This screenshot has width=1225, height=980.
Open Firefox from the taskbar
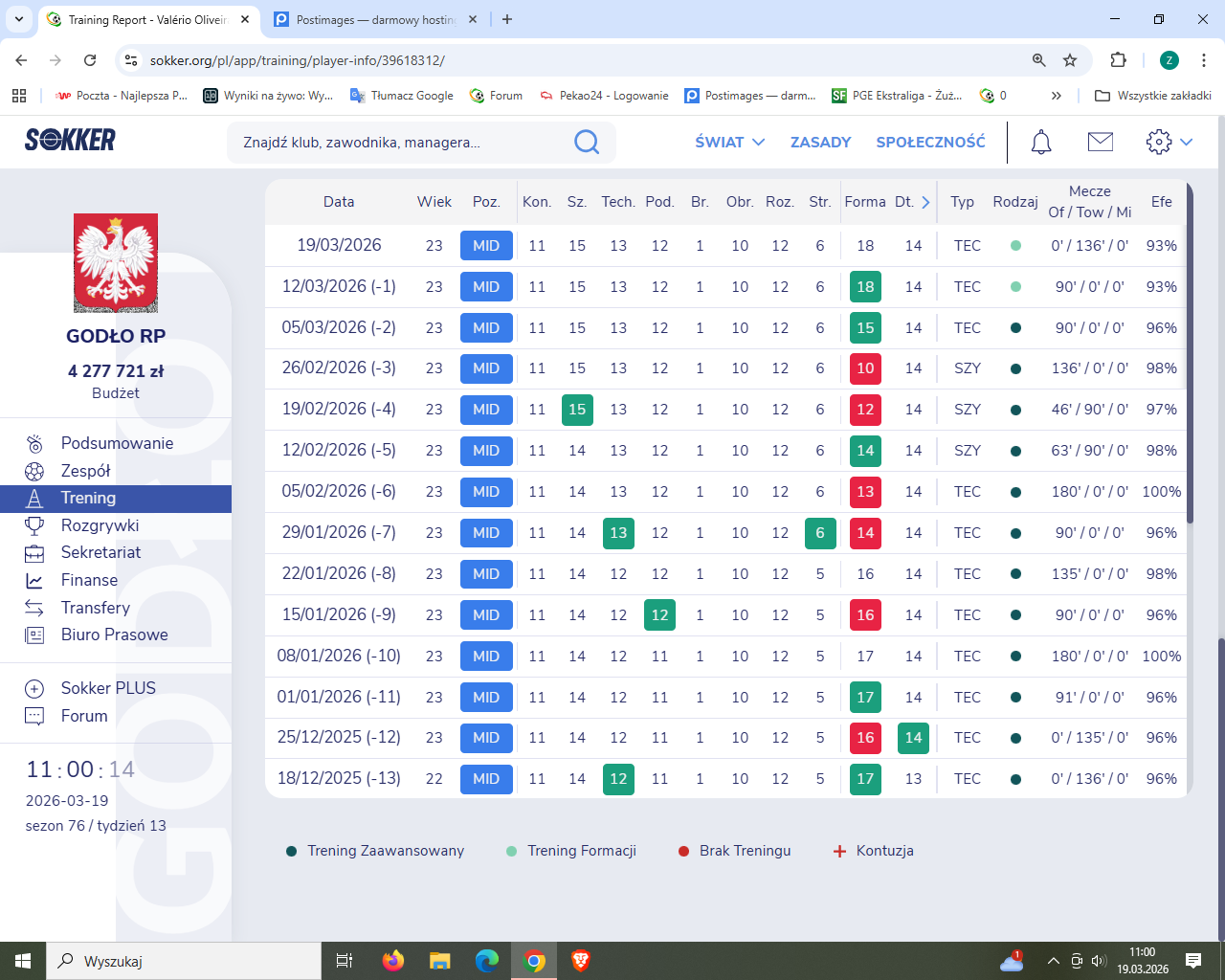pos(392,961)
